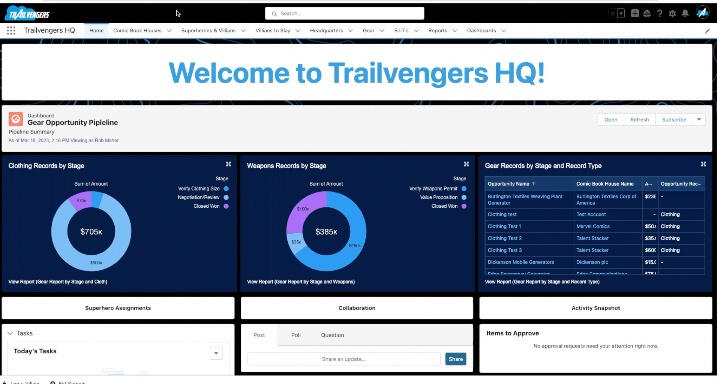Screen dimensions: 717x384
Task: Open the Clothing Test 1 opportunity link
Action: coord(504,226)
